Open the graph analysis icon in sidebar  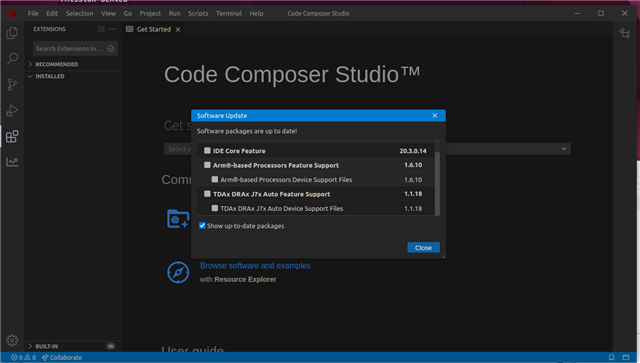point(12,162)
